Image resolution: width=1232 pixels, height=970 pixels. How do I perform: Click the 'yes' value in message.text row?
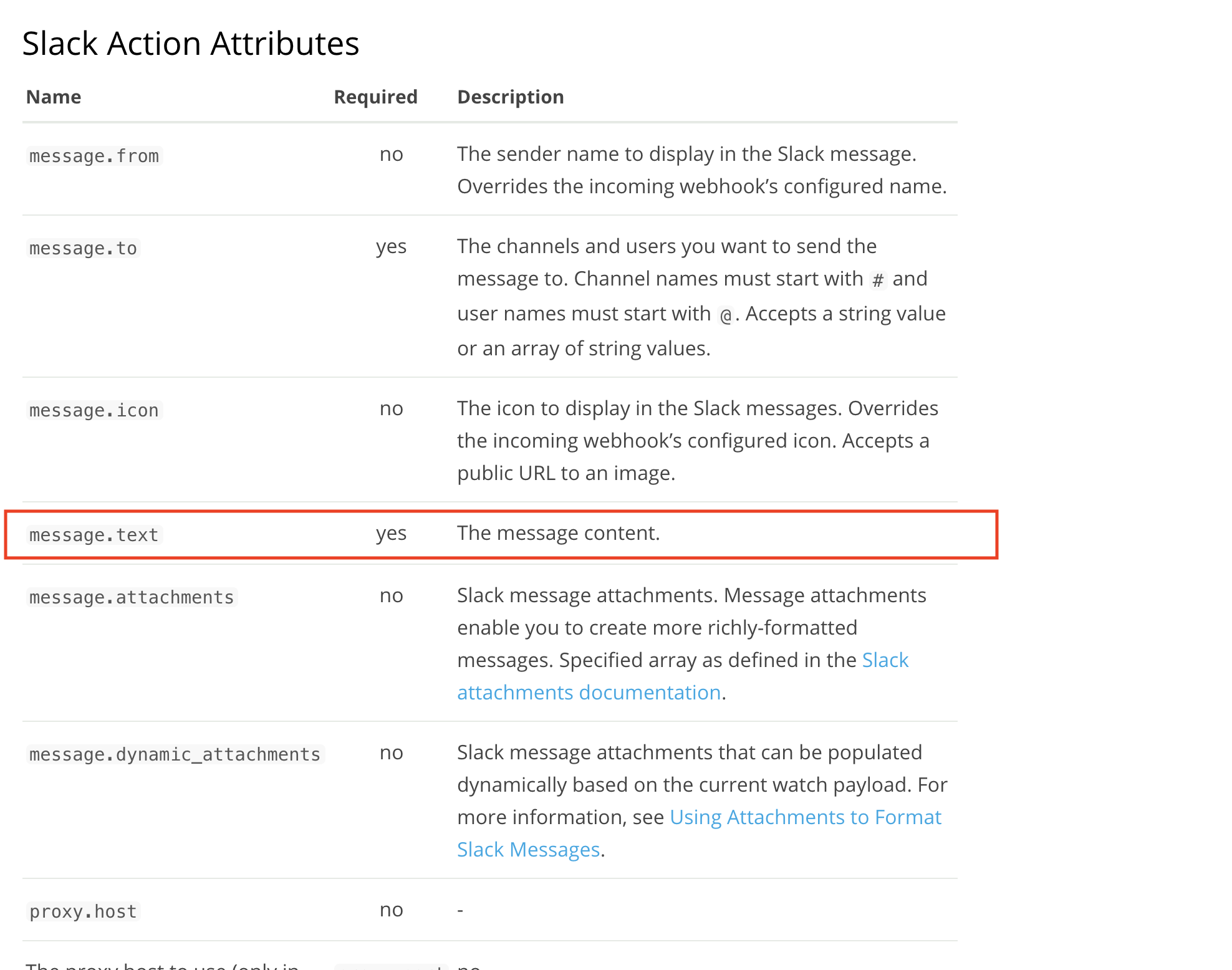coord(391,534)
